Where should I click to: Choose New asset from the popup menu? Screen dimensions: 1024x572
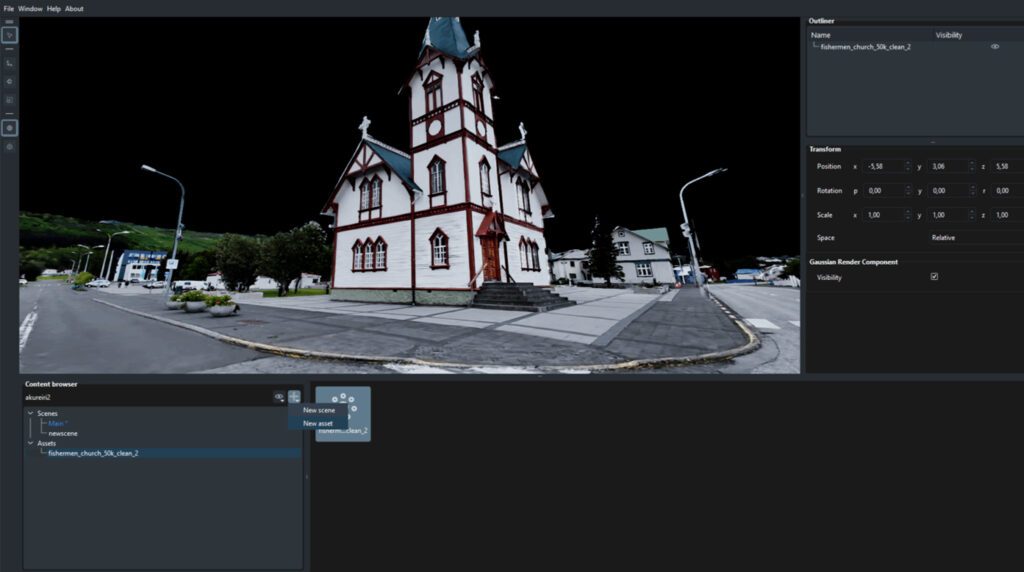coord(318,423)
